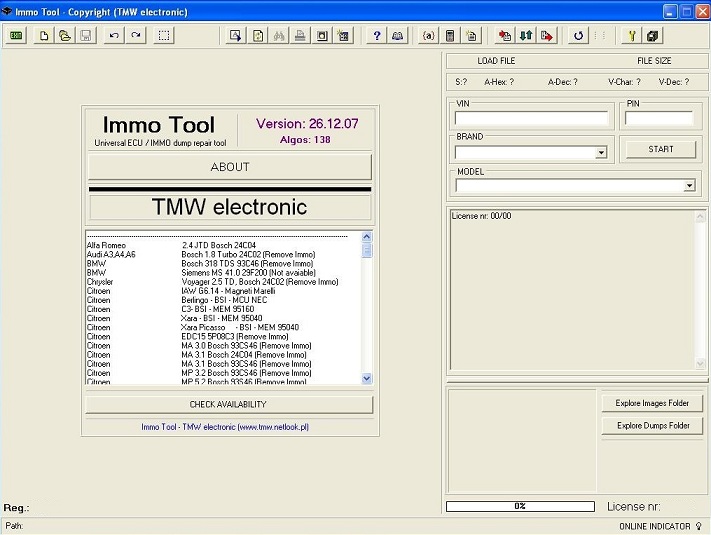
Task: Click the ABOUT button
Action: (230, 167)
